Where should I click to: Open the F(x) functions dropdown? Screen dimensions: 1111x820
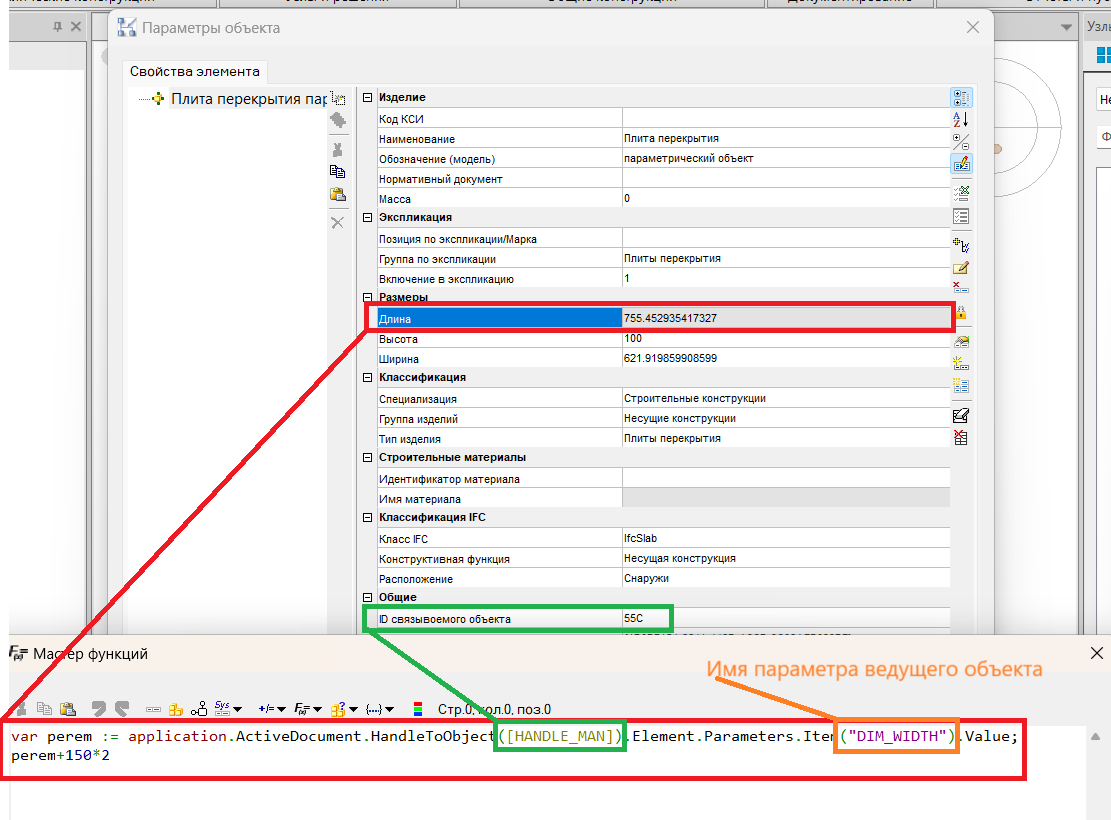(x=308, y=709)
